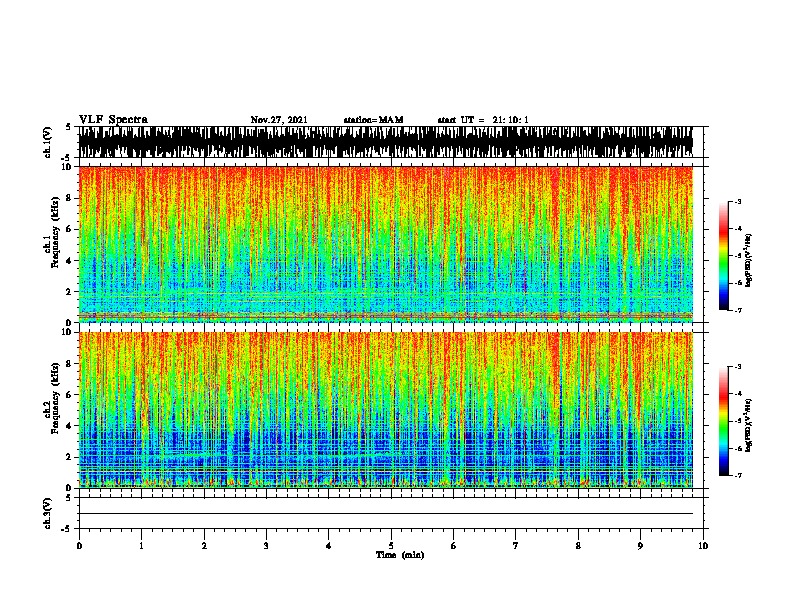This screenshot has height=612, width=792.
Task: Click the "ch.1(V)" axis label
Action: tap(48, 142)
